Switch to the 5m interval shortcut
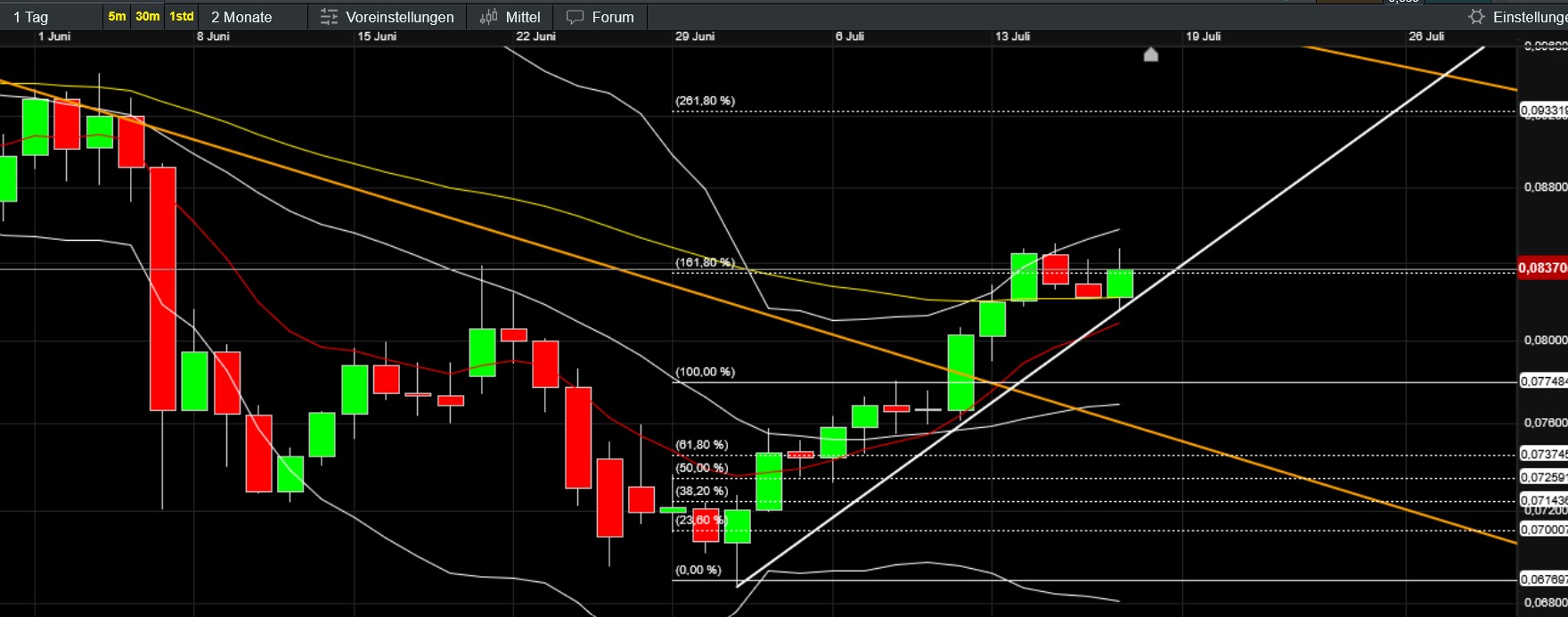The image size is (1568, 617). pos(117,17)
